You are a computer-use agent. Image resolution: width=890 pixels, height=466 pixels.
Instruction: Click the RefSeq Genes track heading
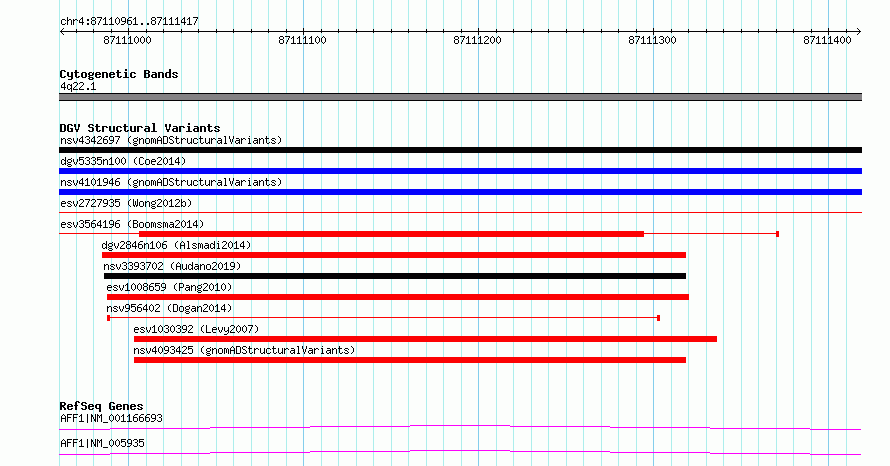coord(102,406)
